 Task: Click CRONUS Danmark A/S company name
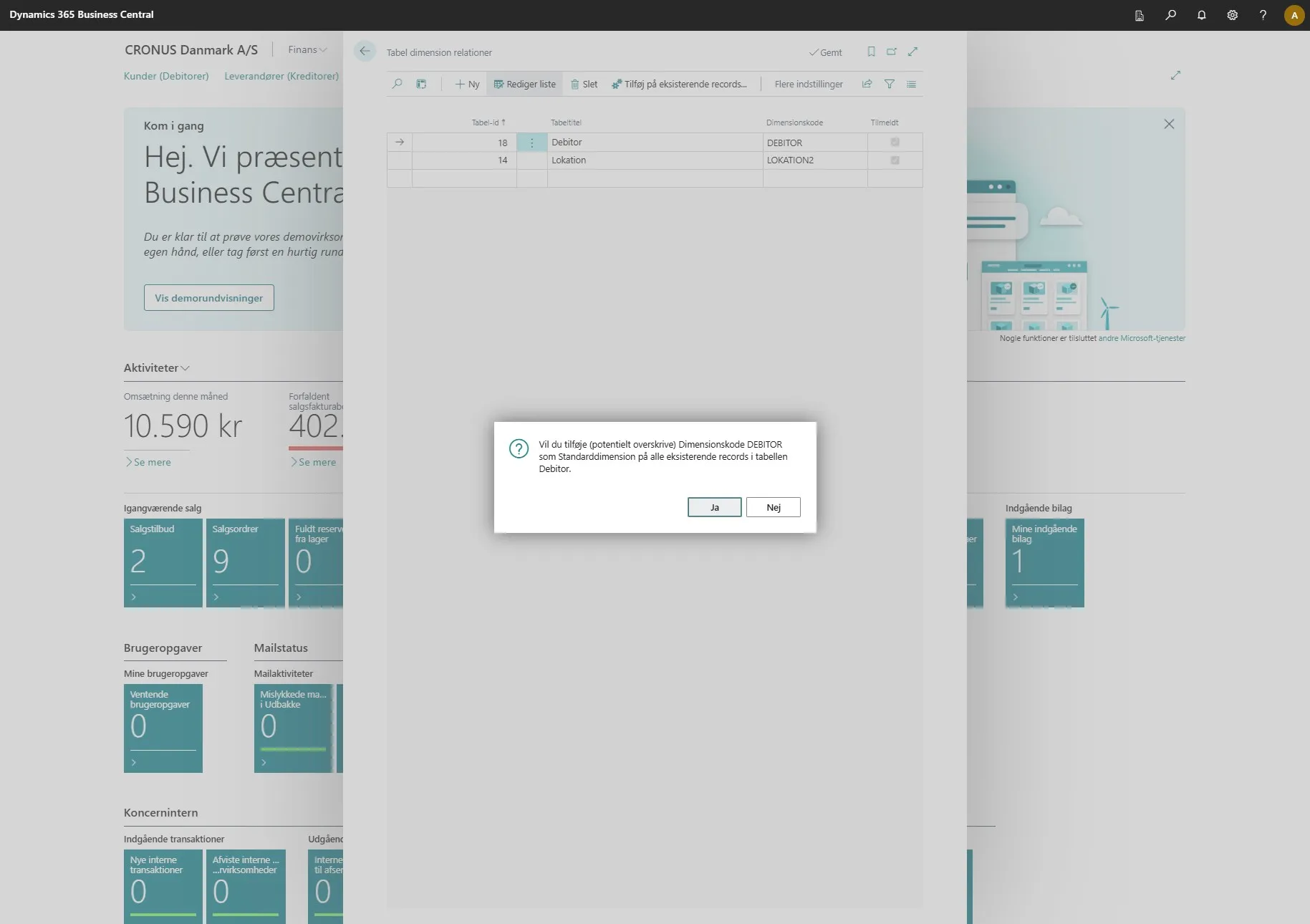191,49
